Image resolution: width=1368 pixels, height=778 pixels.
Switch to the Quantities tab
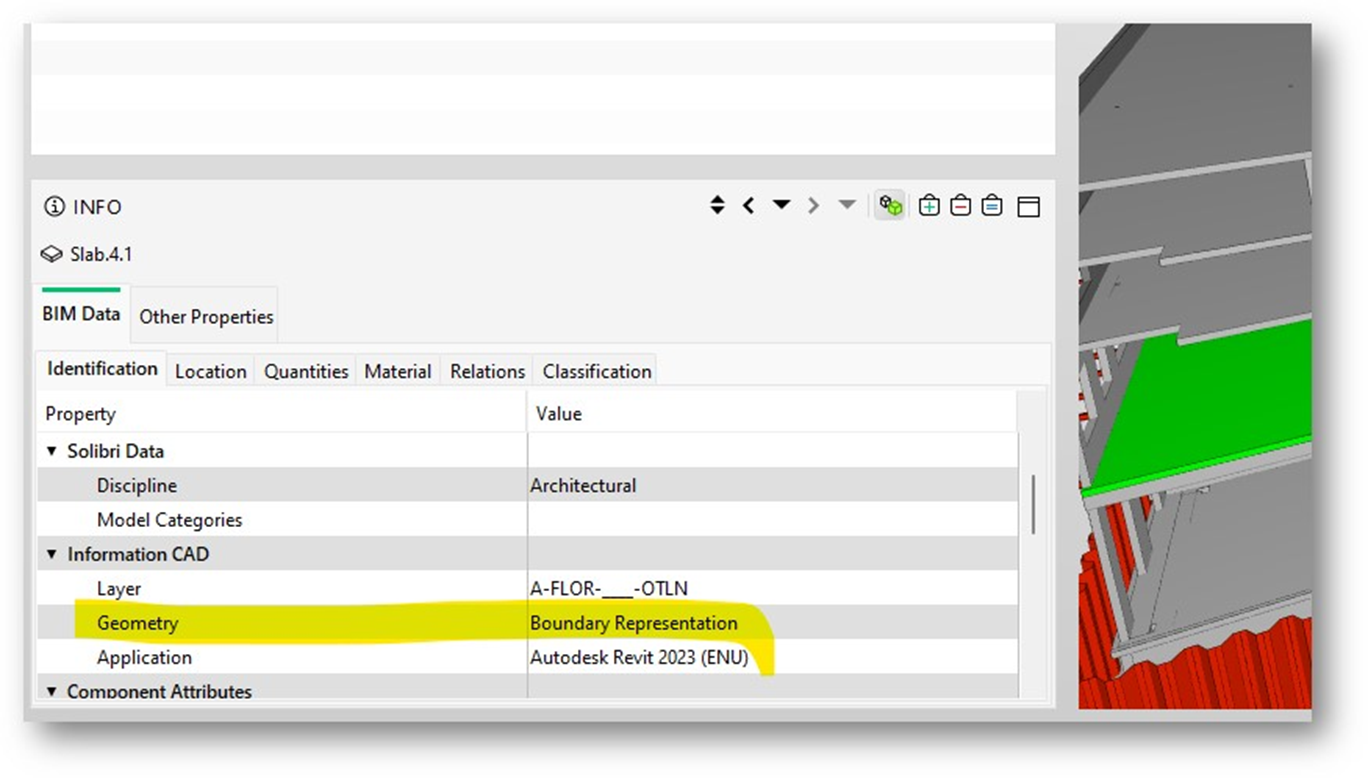(x=306, y=371)
